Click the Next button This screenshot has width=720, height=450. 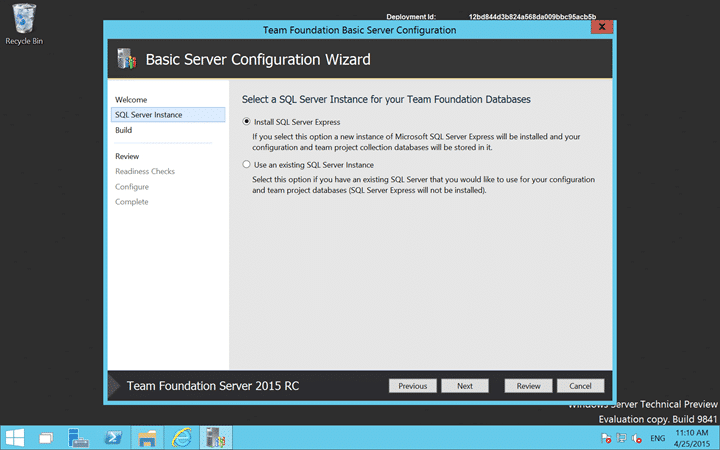(x=465, y=386)
